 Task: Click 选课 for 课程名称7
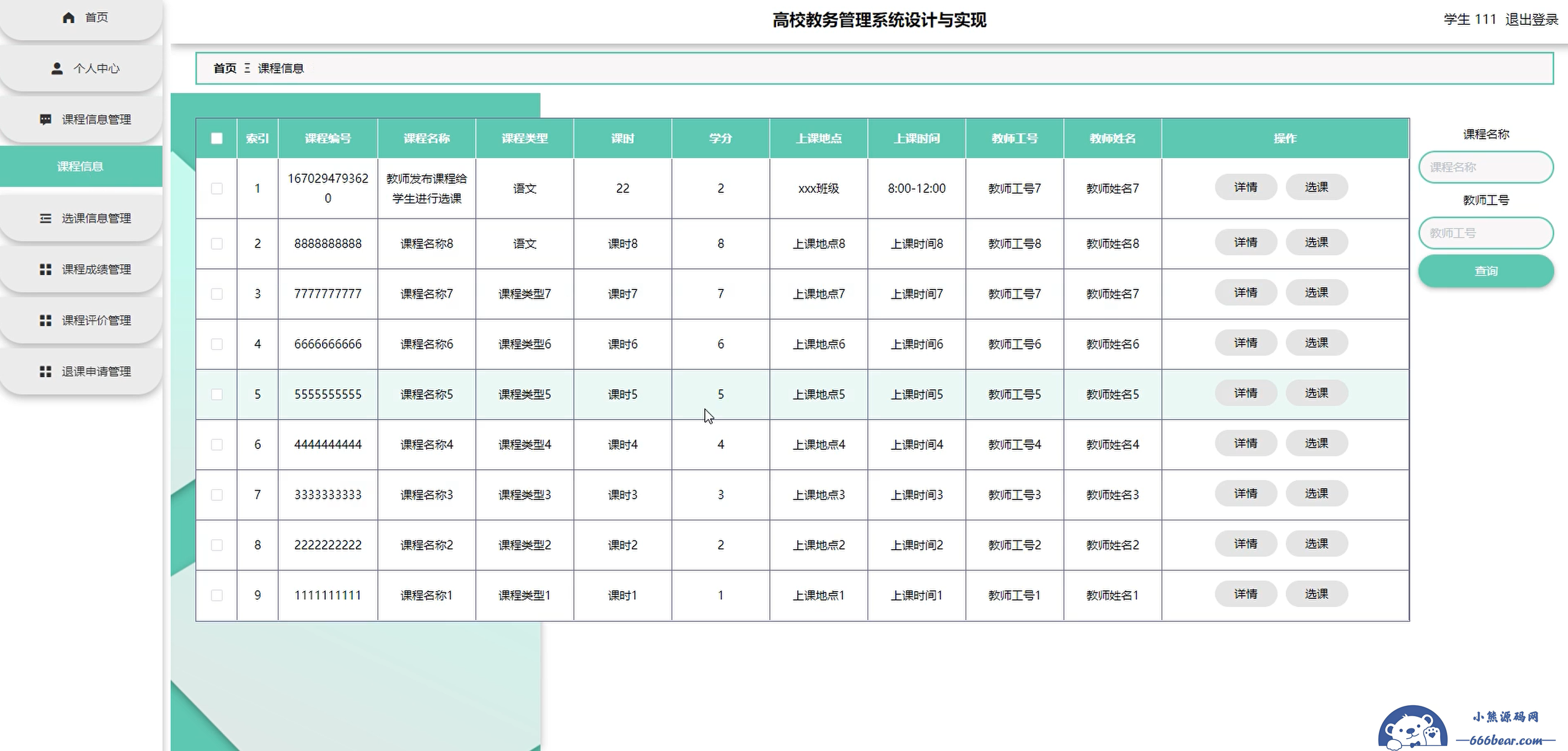pyautogui.click(x=1317, y=293)
